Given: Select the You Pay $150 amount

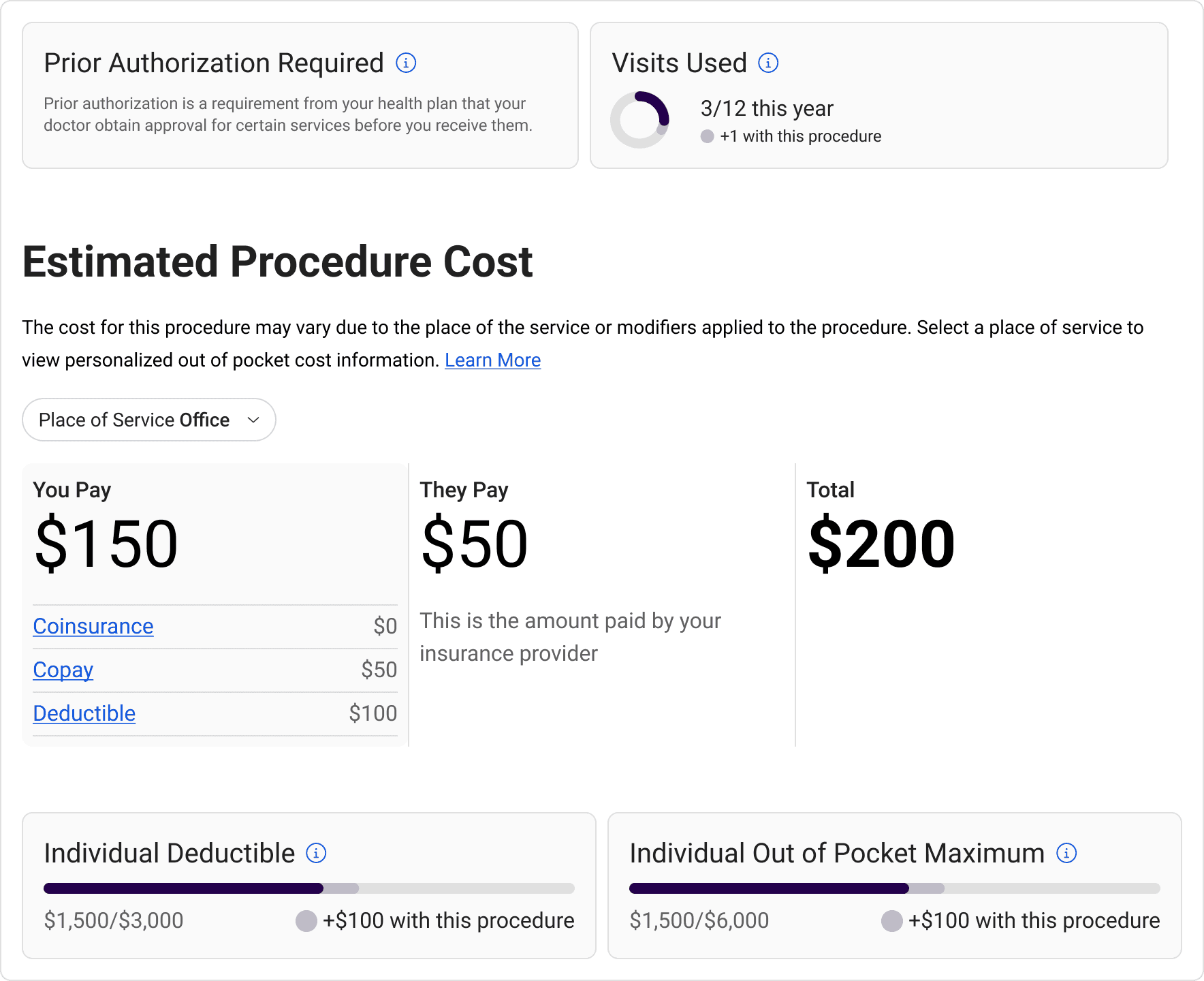Looking at the screenshot, I should pos(106,544).
